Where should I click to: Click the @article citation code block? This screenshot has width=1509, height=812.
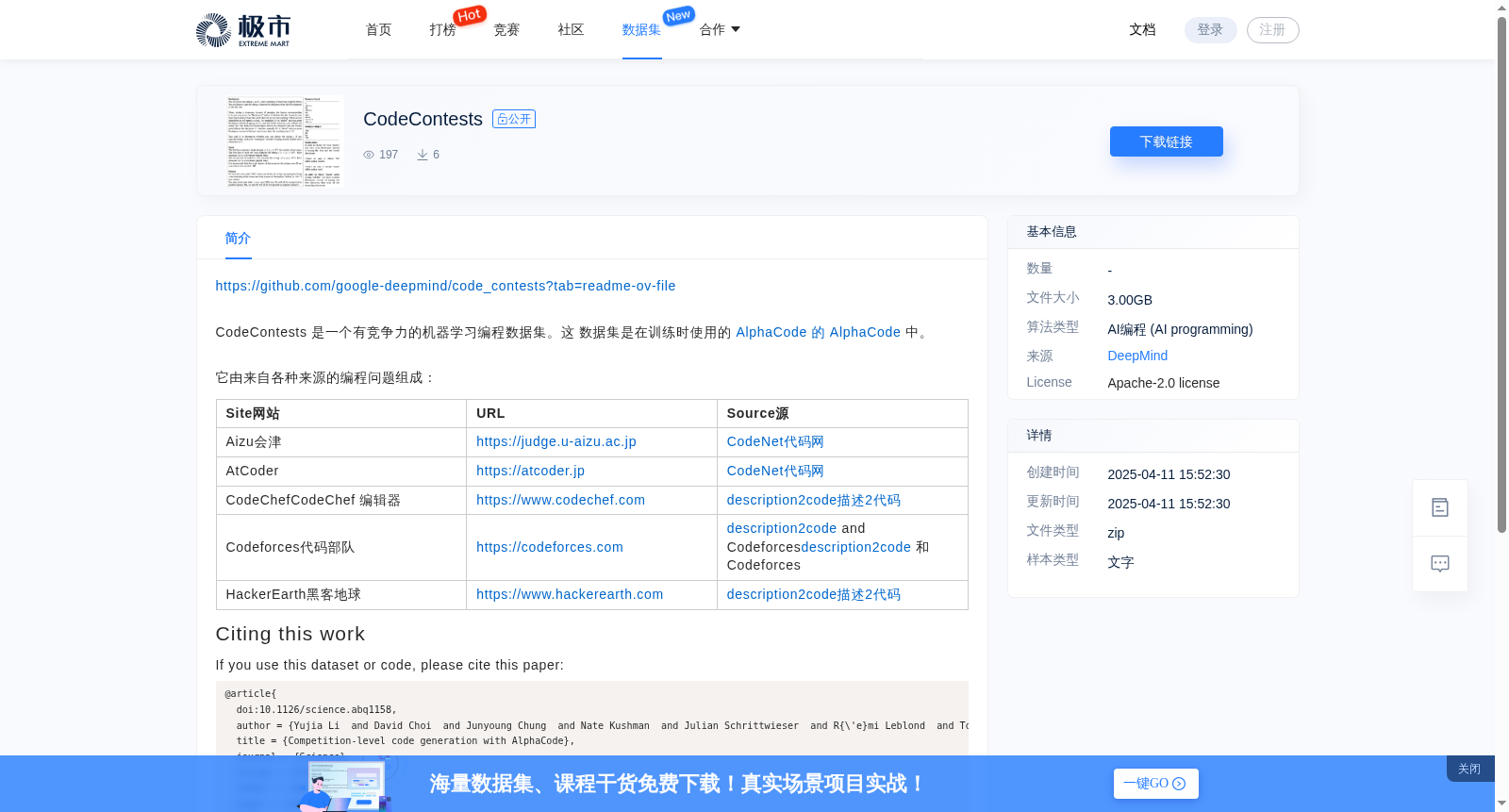point(592,719)
